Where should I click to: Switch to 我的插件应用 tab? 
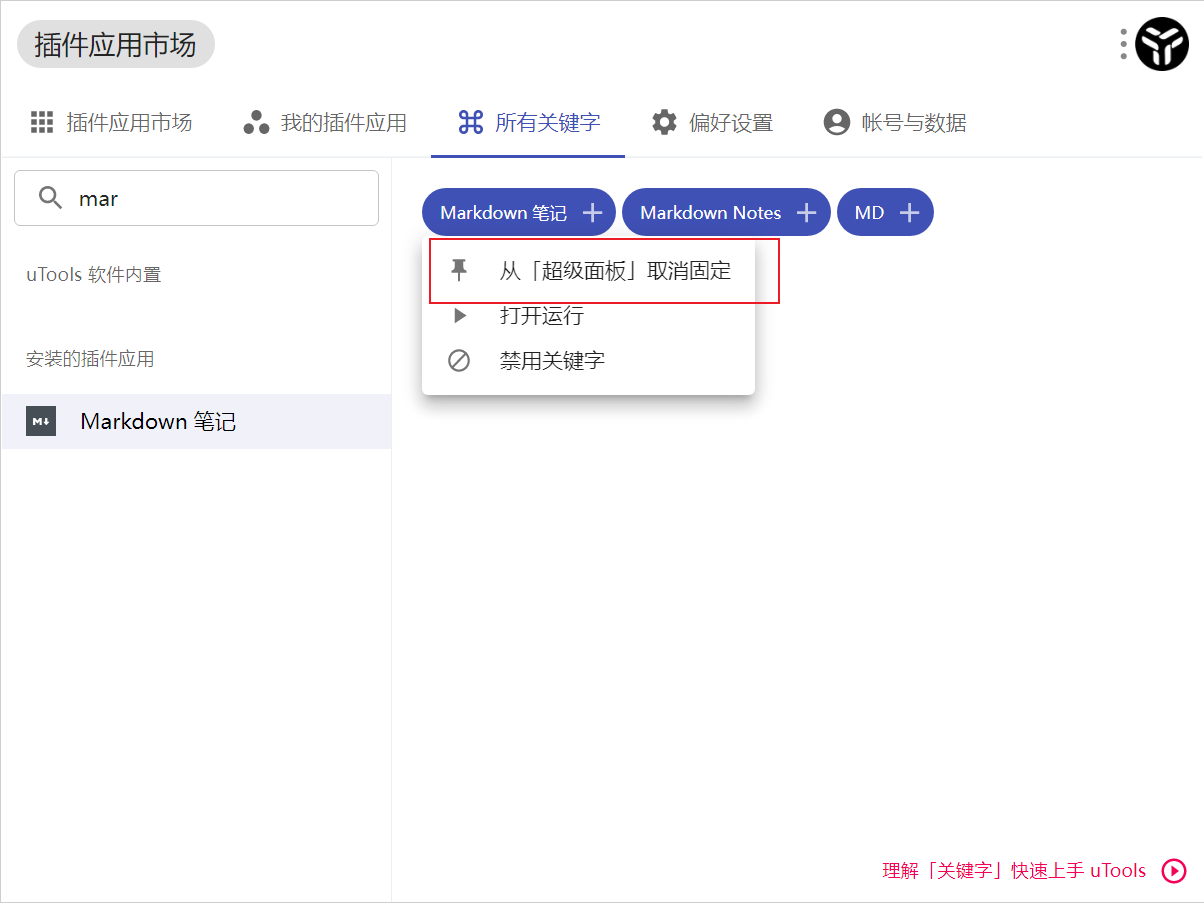click(325, 123)
